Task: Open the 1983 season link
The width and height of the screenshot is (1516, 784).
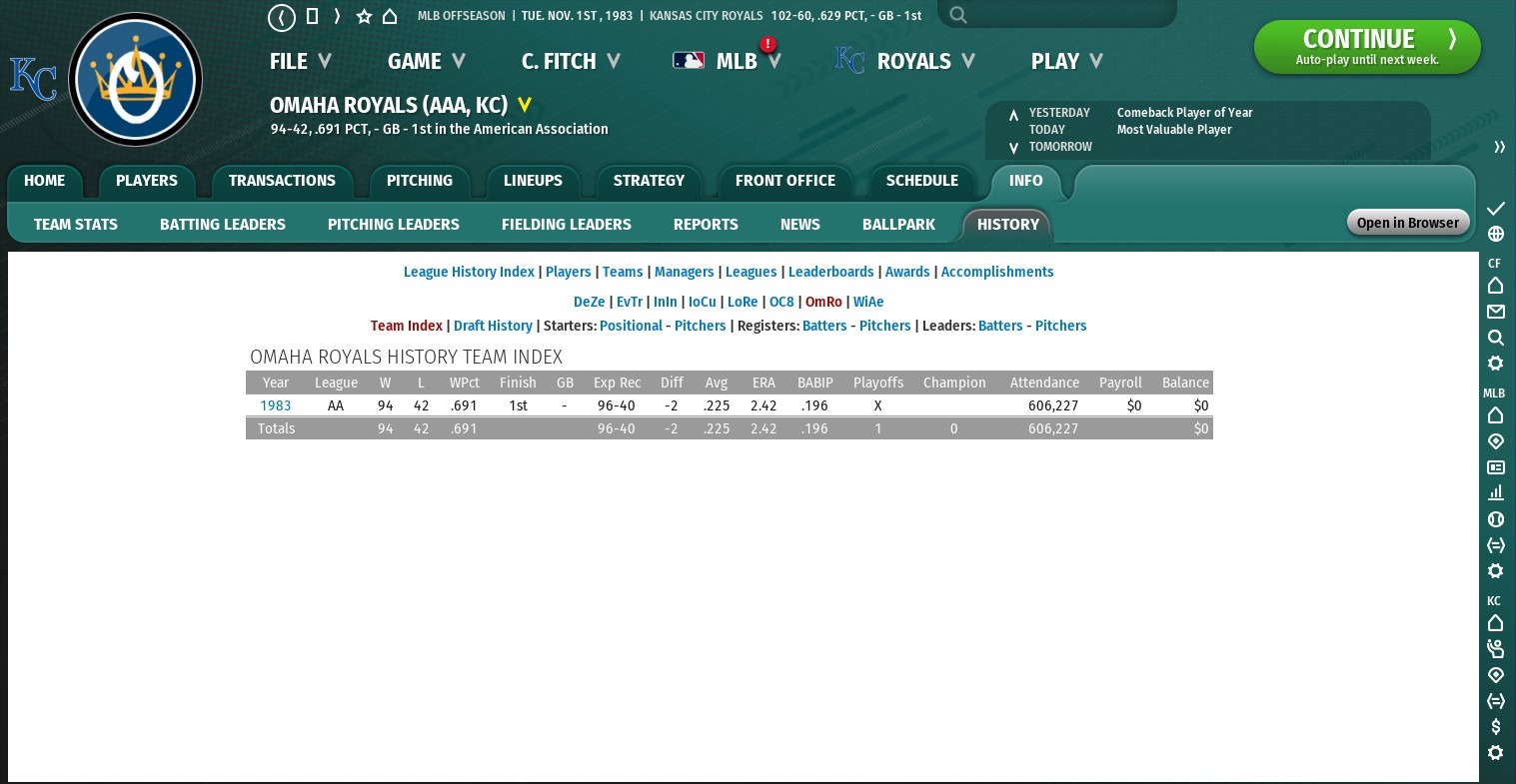Action: click(276, 405)
